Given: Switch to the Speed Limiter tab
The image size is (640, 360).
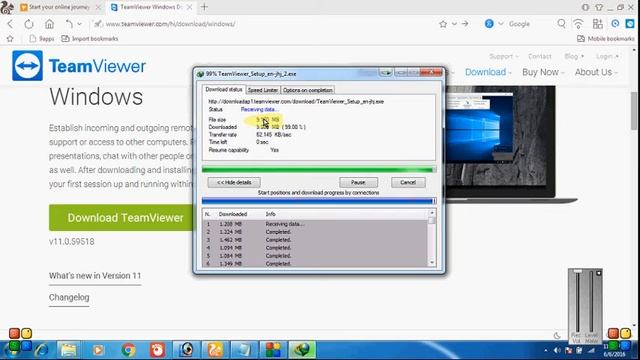Looking at the screenshot, I should pos(263,90).
